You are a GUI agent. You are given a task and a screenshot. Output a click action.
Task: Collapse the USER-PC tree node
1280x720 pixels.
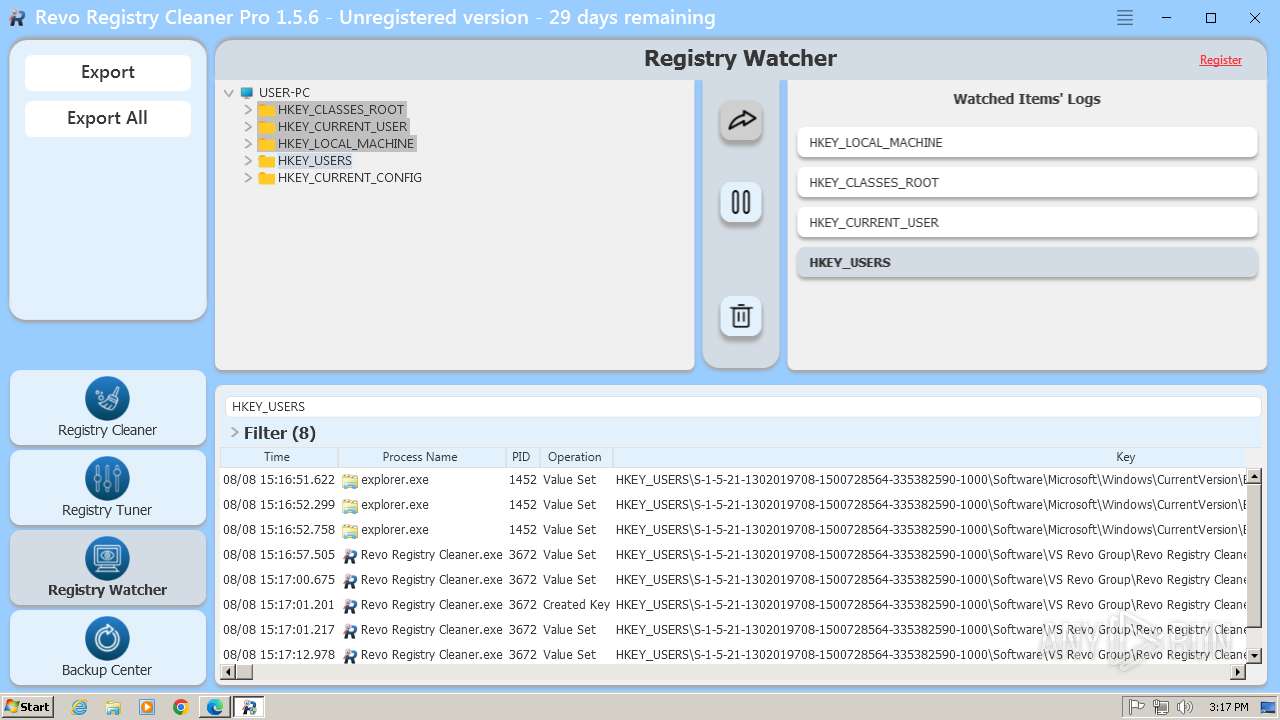coord(229,93)
